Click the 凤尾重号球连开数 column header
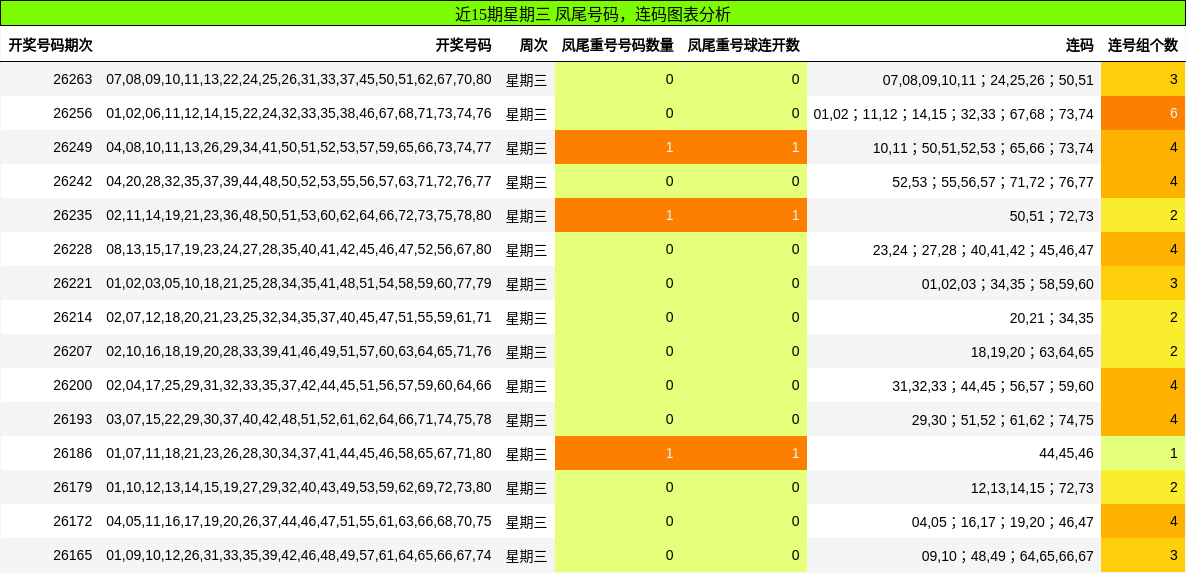The height and width of the screenshot is (573, 1186). click(744, 45)
